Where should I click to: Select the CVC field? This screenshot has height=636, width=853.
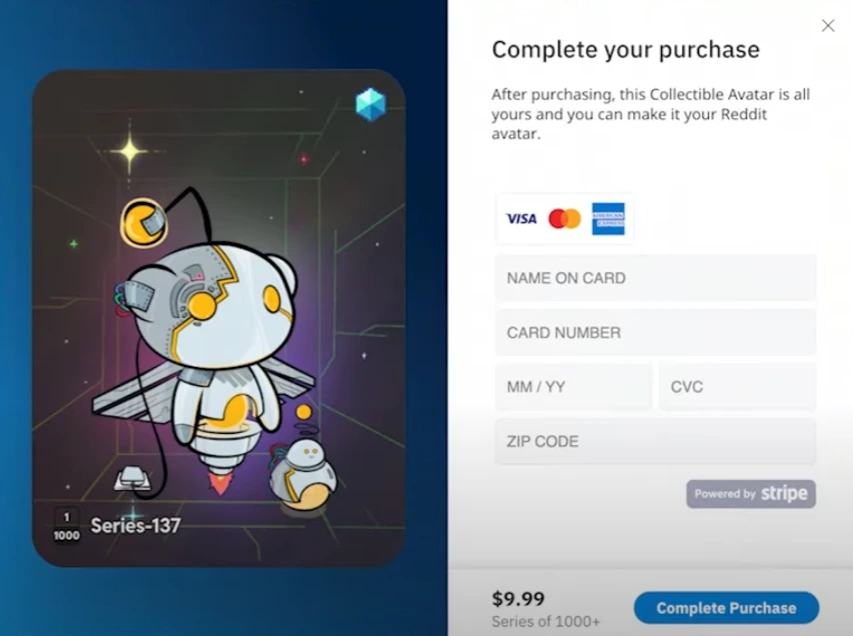(738, 387)
